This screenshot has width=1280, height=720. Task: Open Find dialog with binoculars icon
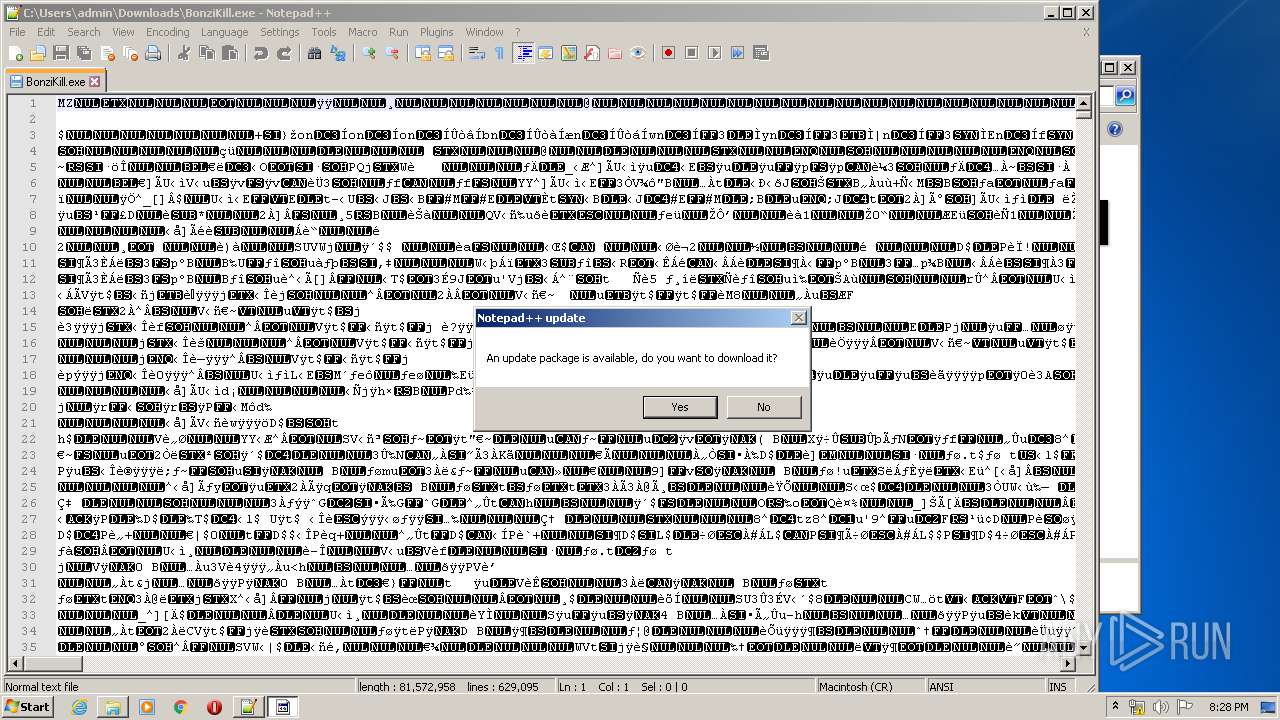(x=314, y=53)
